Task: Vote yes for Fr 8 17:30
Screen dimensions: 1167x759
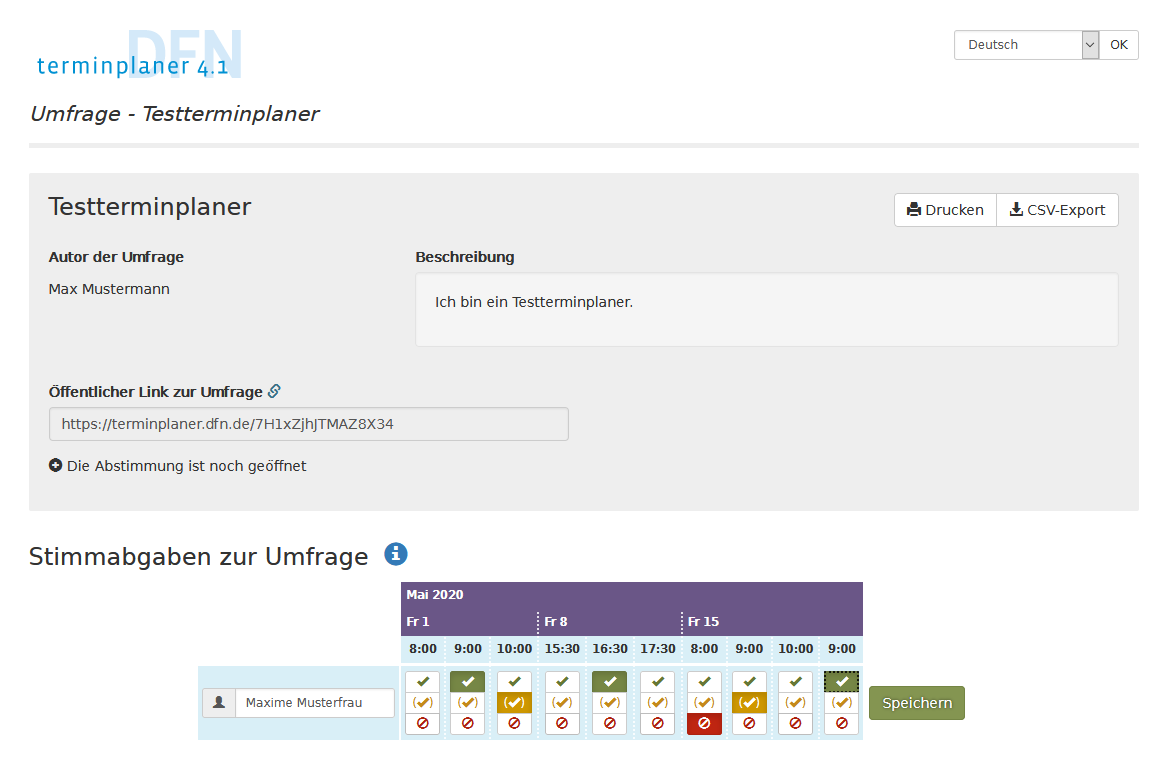Action: tap(657, 681)
